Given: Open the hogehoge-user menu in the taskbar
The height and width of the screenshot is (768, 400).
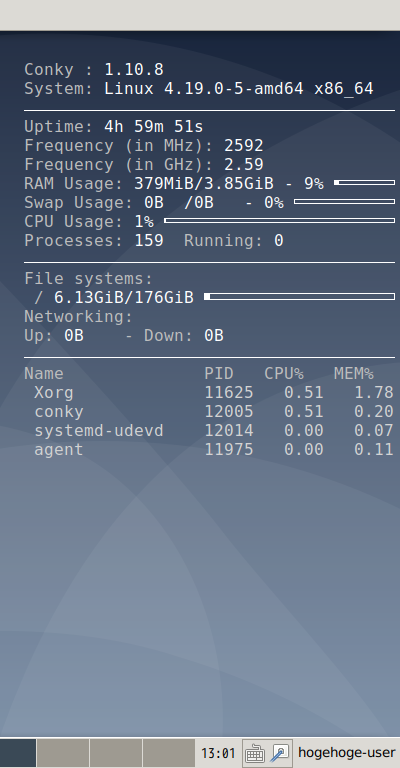Looking at the screenshot, I should tap(347, 753).
